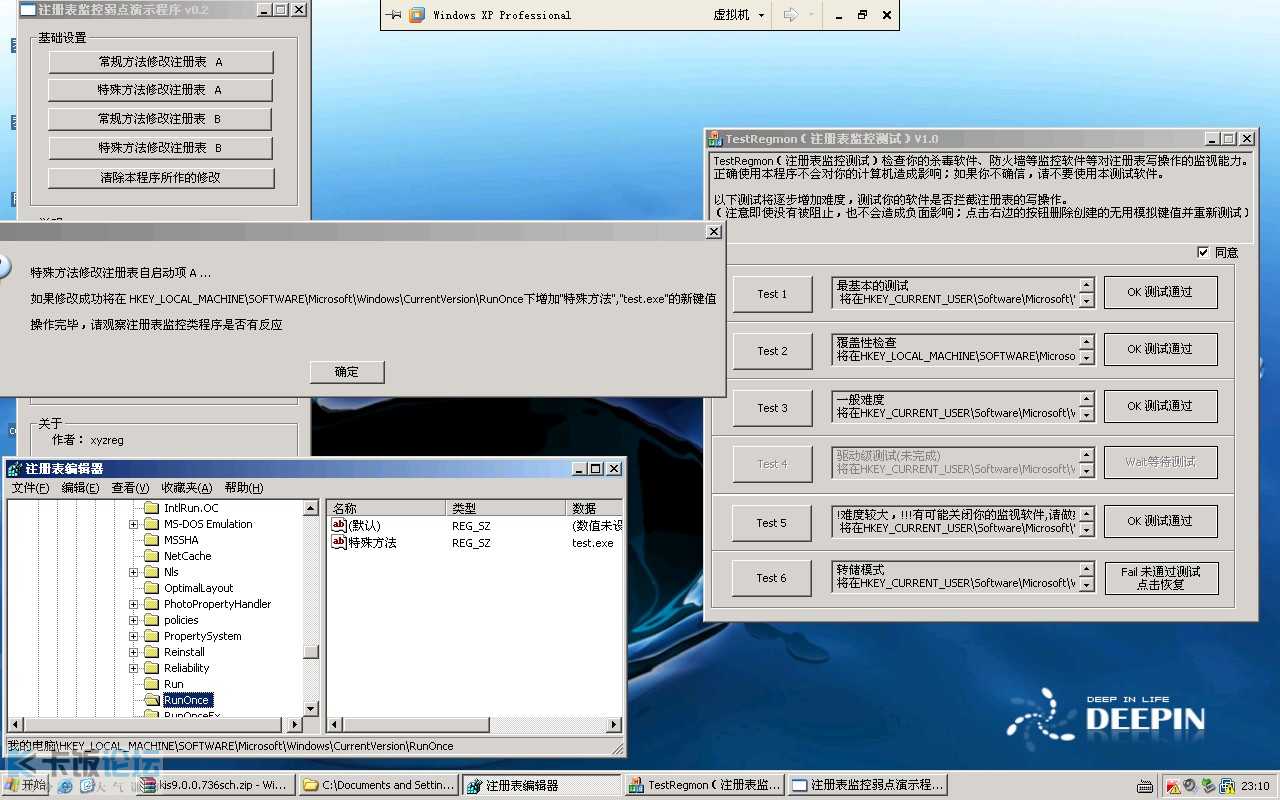Switch to 注册表监控弱点演示程序 taskbar item
1280x800 pixels.
866,786
